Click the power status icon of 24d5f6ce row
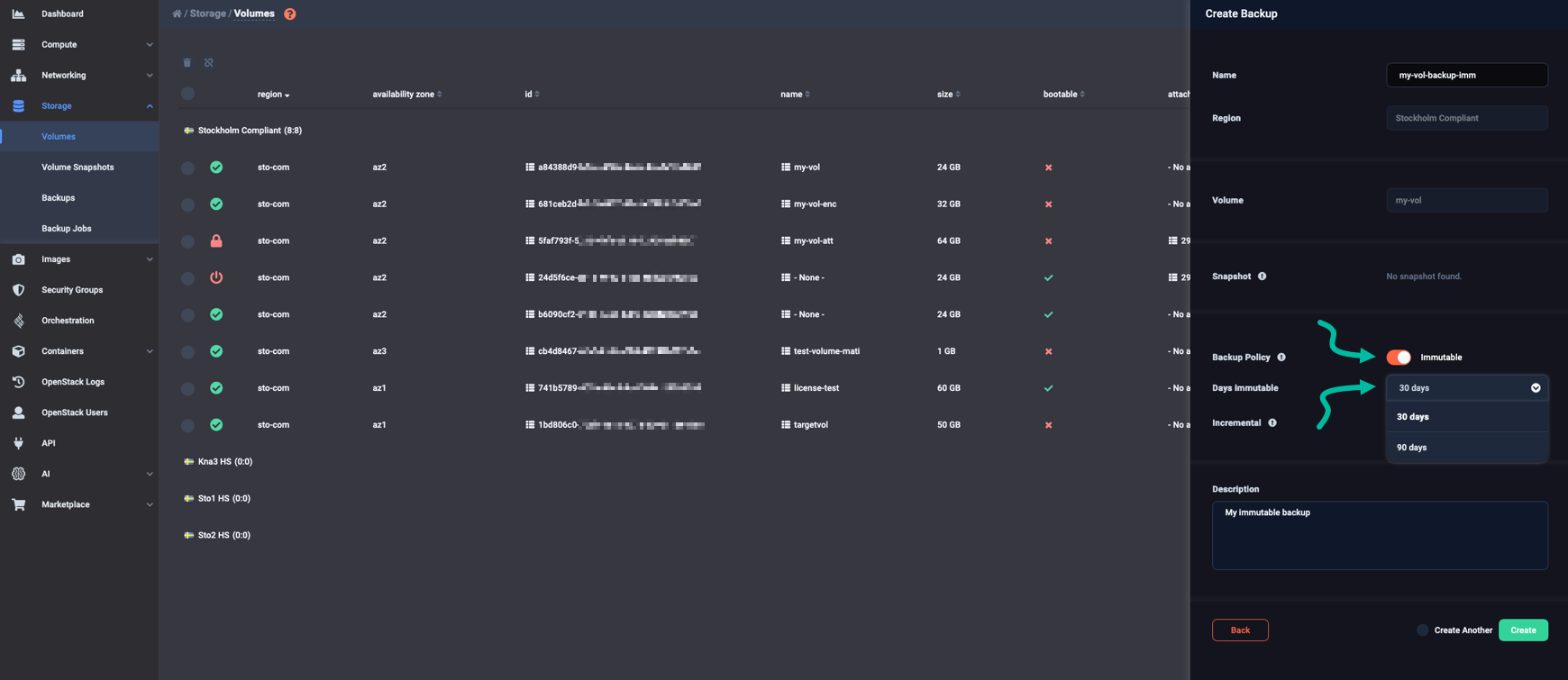Viewport: 1568px width, 680px height. [x=216, y=278]
